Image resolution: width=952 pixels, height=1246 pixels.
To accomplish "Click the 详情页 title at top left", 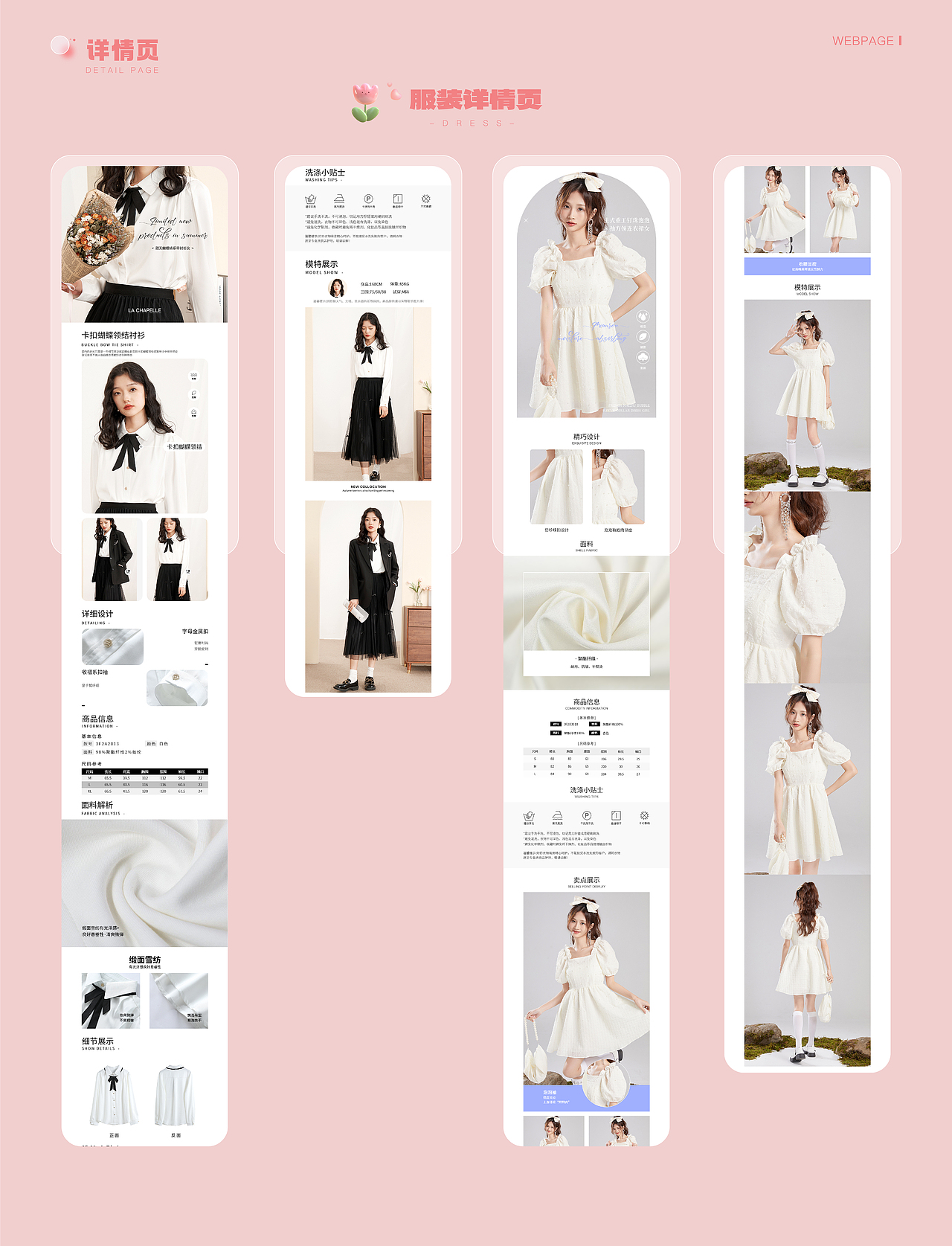I will (123, 51).
